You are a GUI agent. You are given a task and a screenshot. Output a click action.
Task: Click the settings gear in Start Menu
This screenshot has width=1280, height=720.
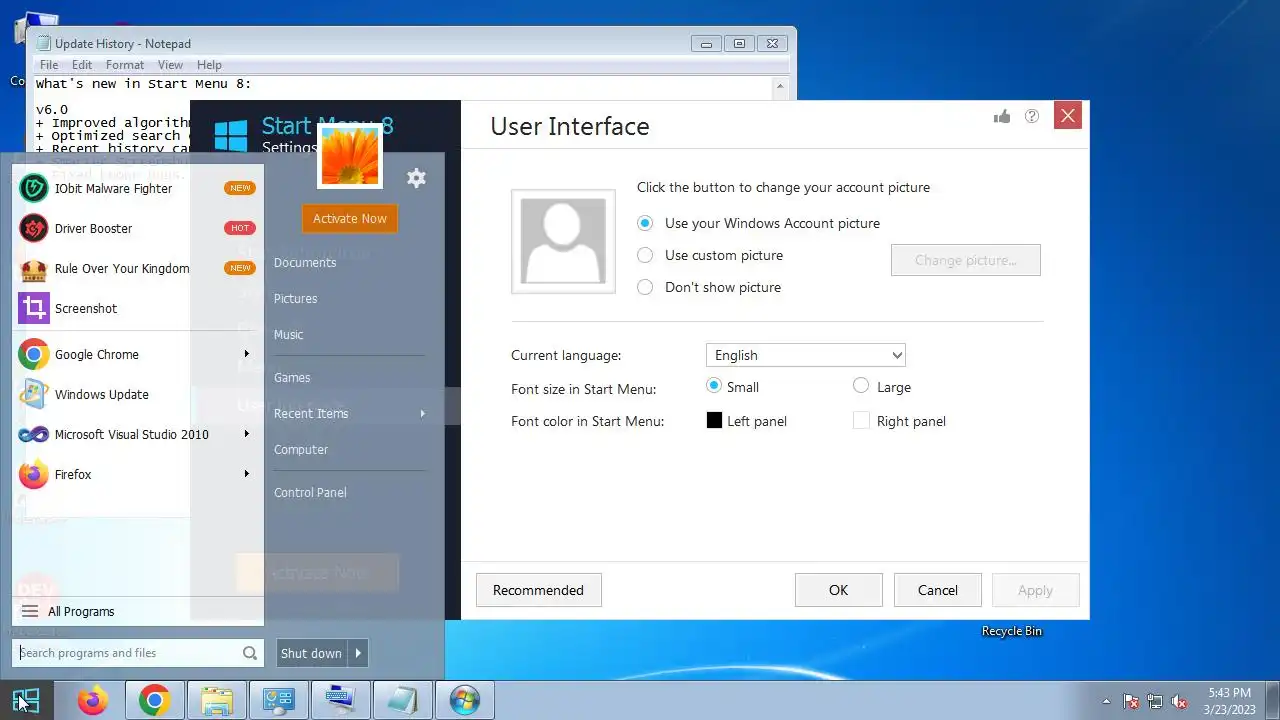click(416, 178)
